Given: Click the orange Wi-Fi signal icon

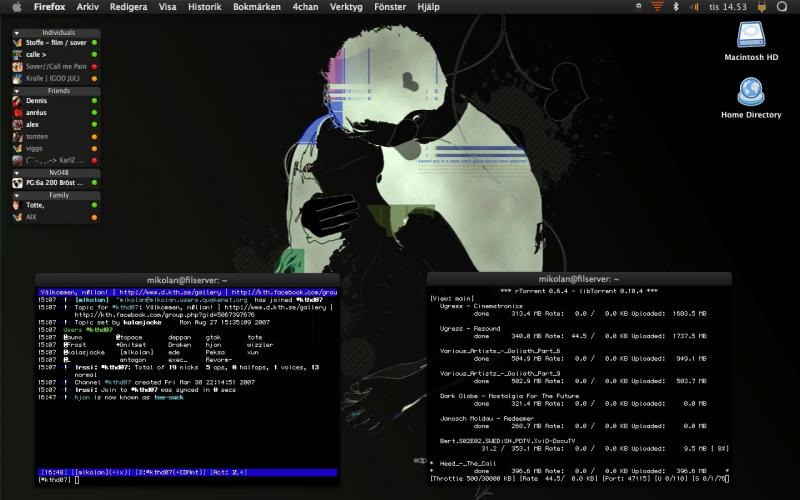Looking at the screenshot, I should 656,6.
